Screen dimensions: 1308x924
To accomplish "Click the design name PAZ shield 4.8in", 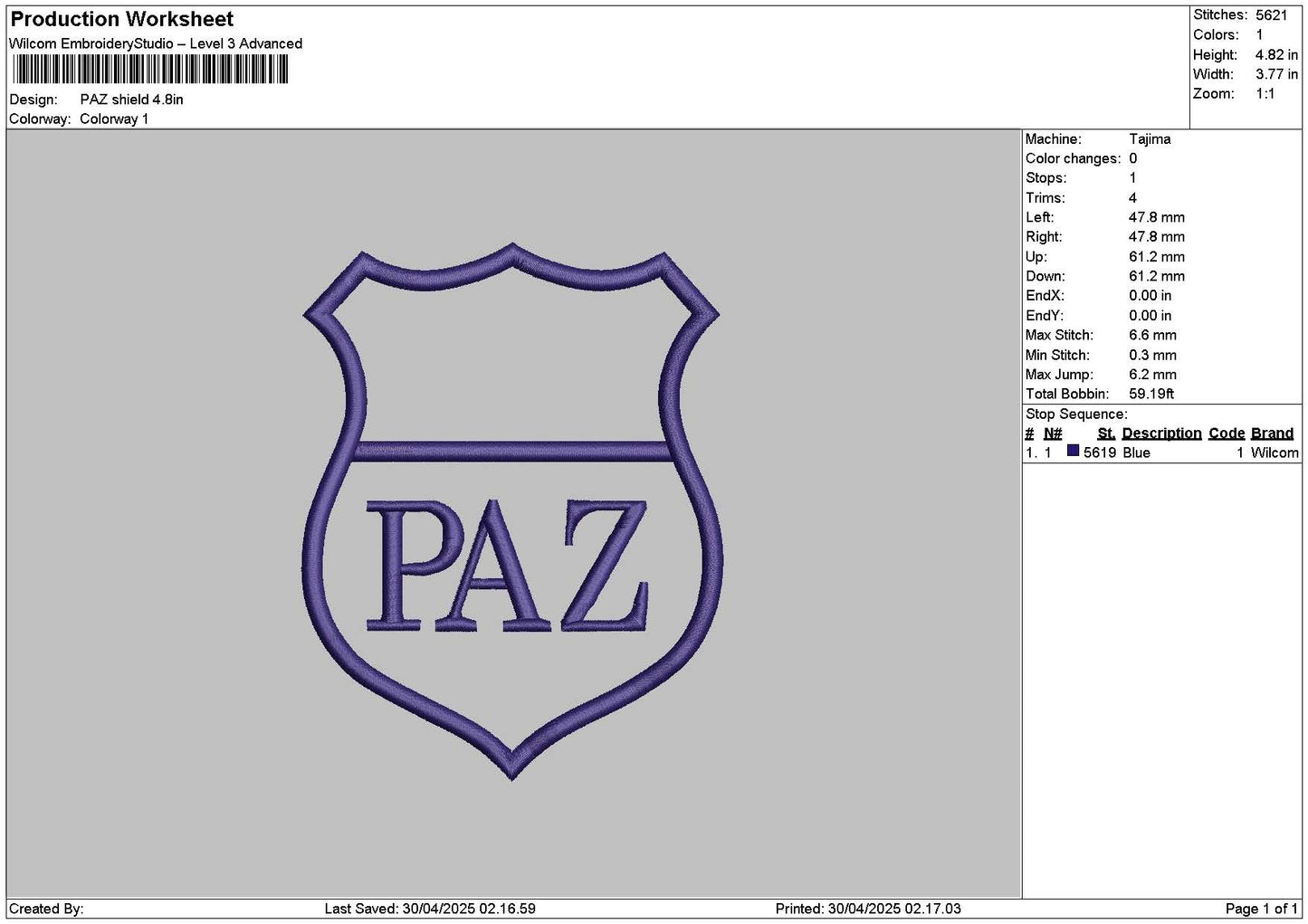I will point(131,100).
